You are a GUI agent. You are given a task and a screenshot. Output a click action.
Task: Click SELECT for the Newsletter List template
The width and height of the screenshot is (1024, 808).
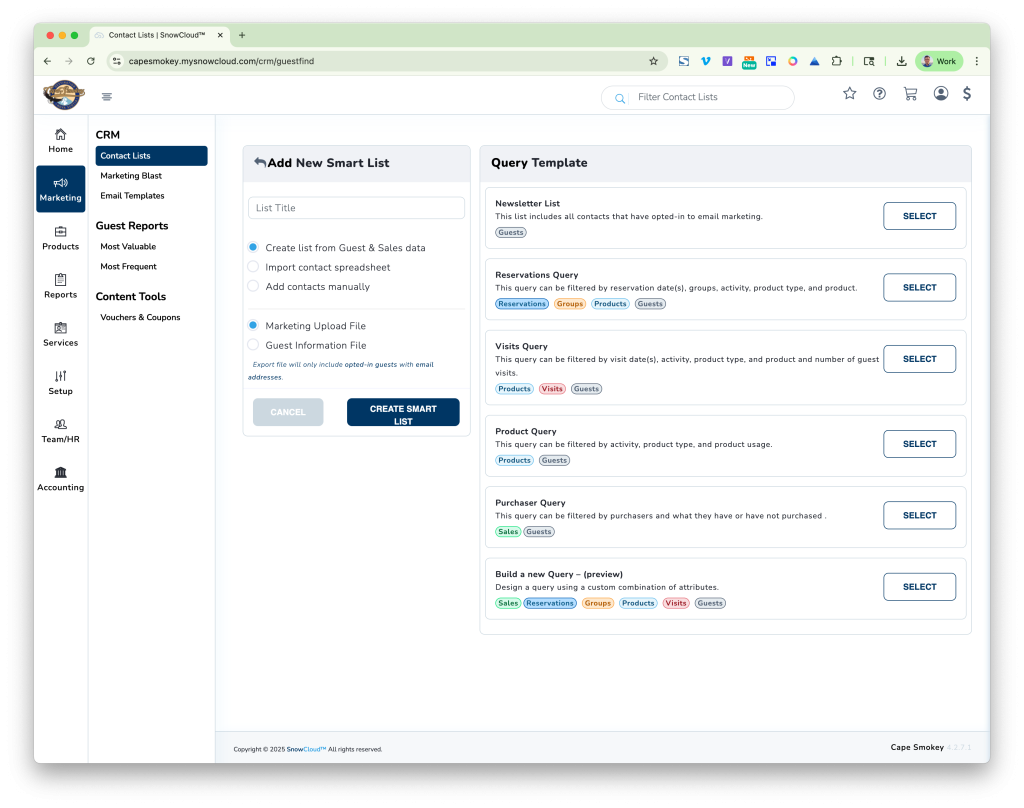(x=918, y=215)
